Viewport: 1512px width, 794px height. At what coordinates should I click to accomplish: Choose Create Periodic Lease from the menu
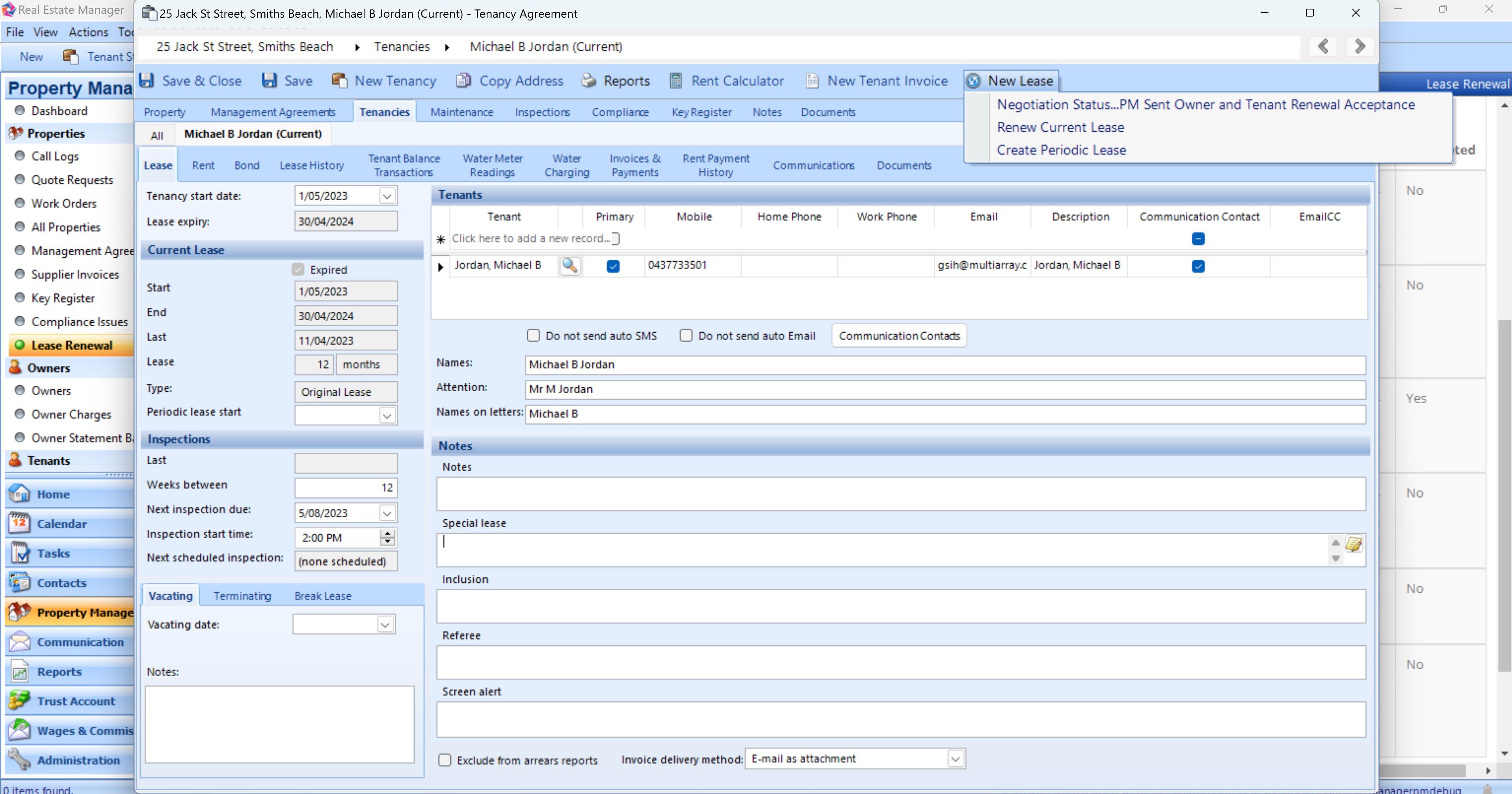(x=1061, y=150)
